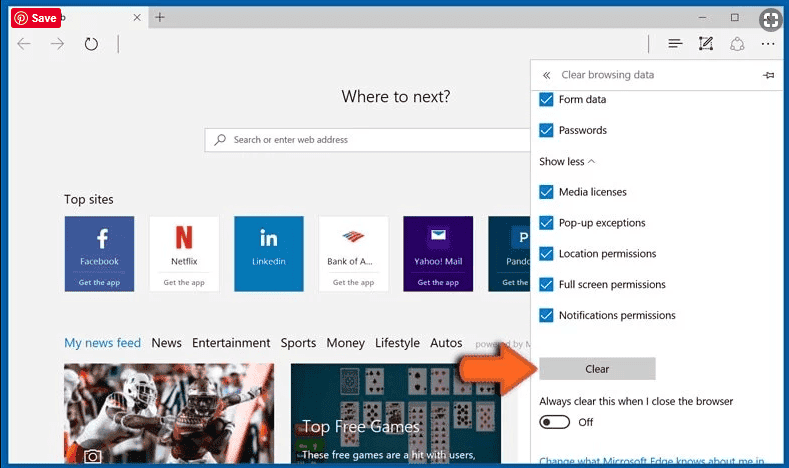The image size is (789, 468).
Task: Switch to the Sports news tab
Action: tap(298, 343)
